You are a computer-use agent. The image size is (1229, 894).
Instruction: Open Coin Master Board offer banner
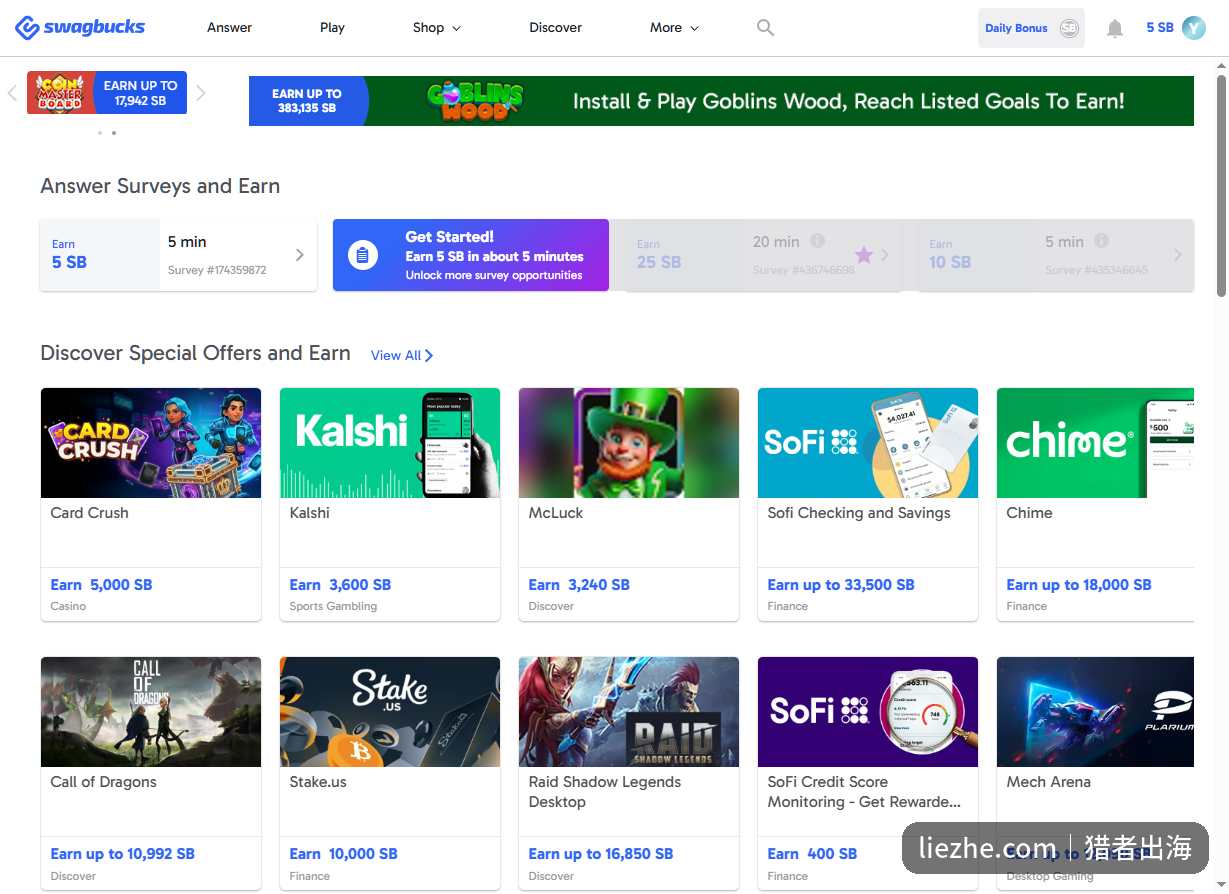[107, 93]
